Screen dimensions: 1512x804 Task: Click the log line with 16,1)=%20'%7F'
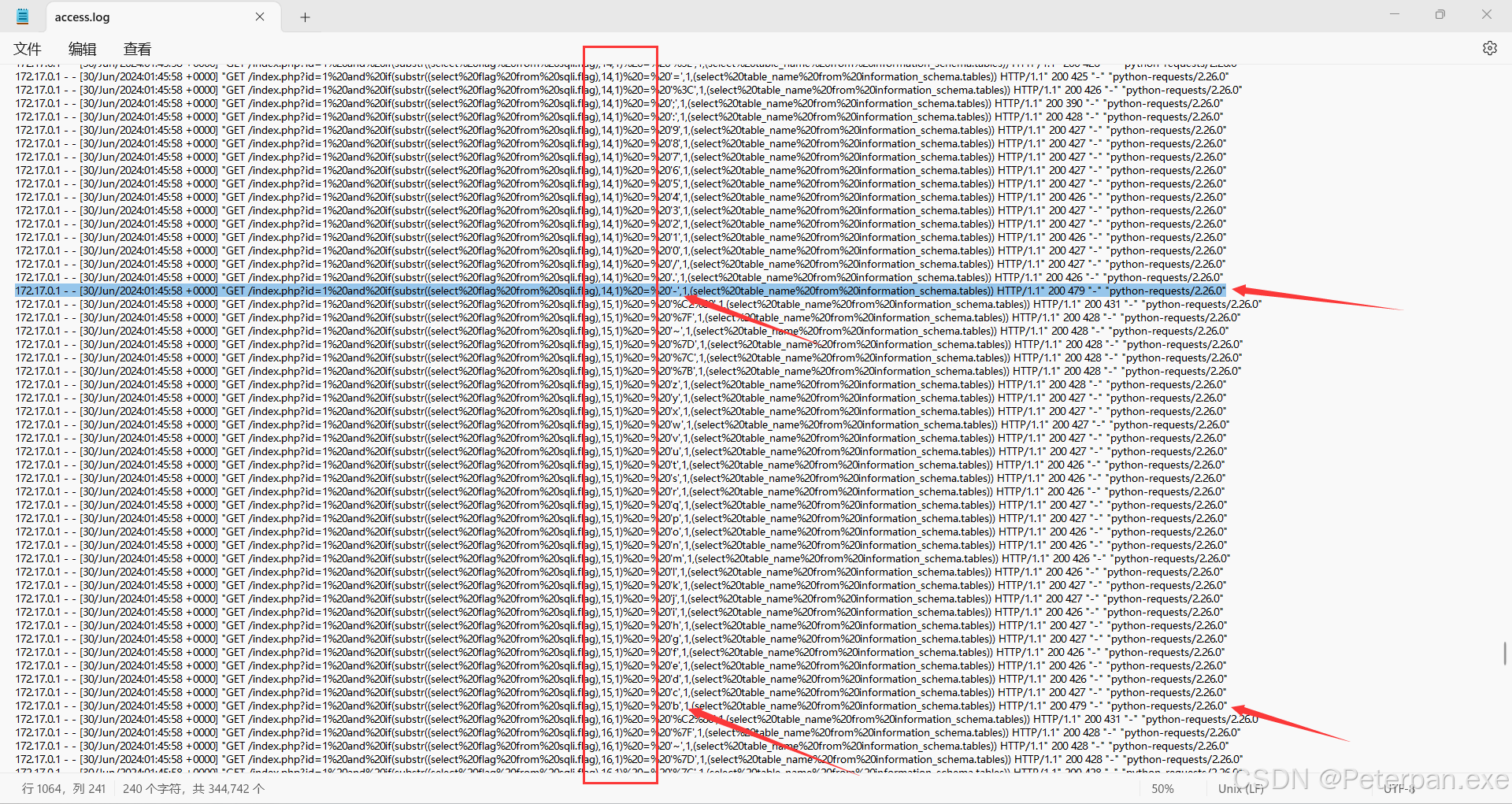tap(628, 732)
